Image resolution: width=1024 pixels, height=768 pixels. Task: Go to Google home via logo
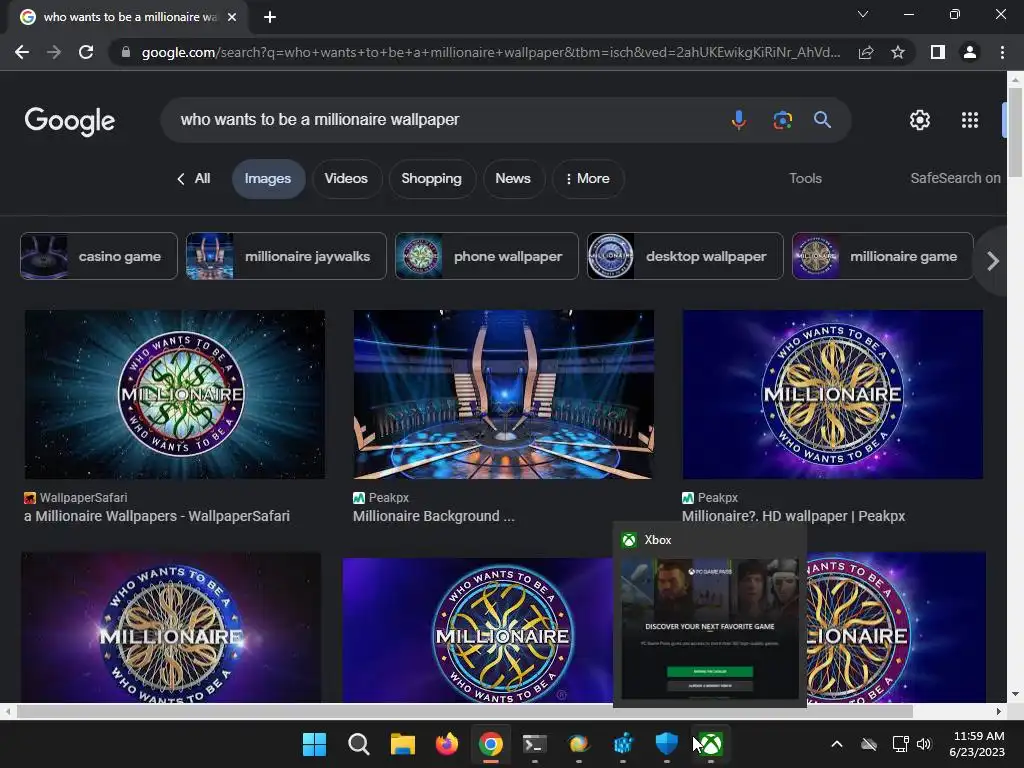point(70,121)
